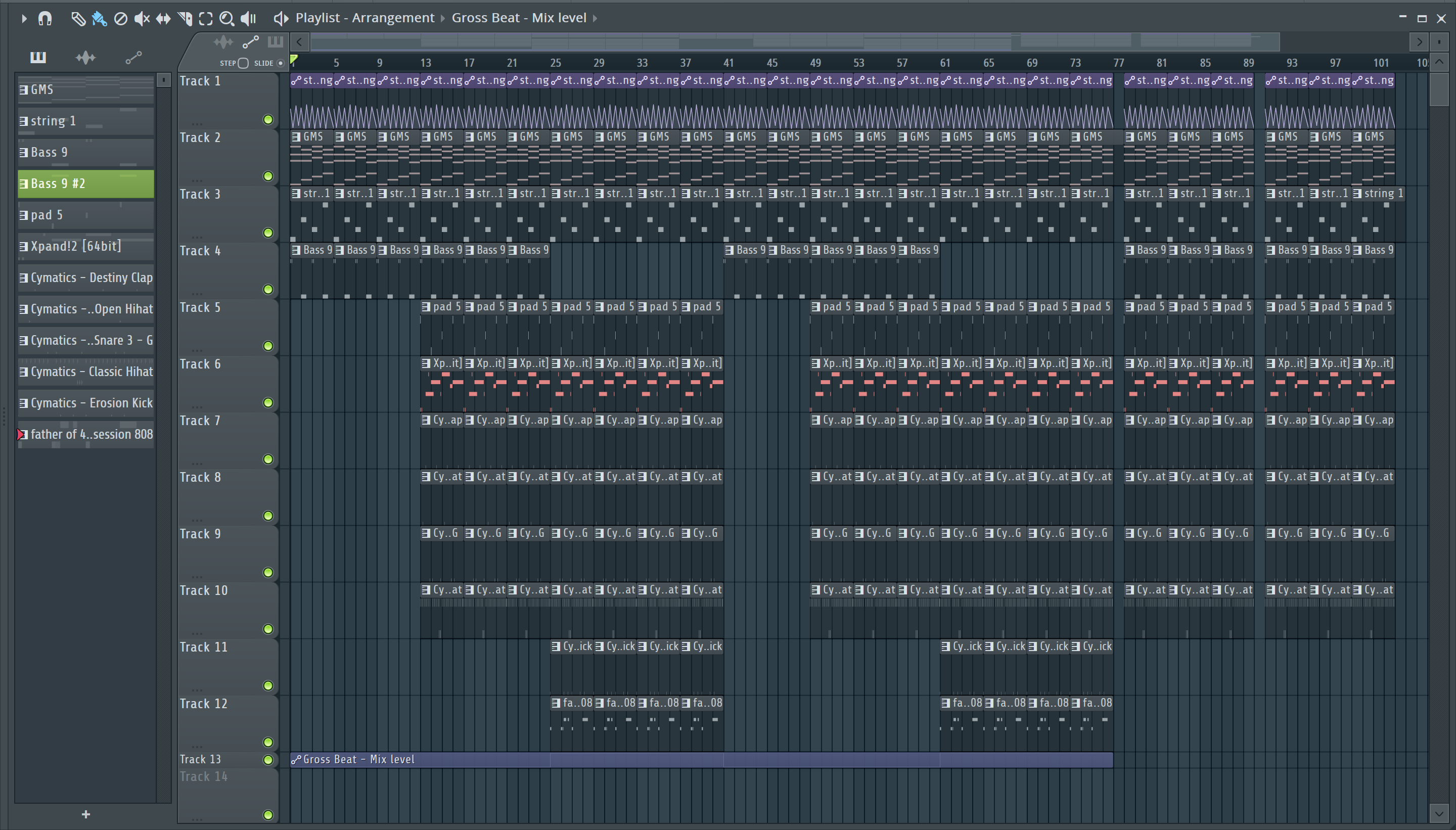Click the Track 5 header label
Viewport: 1456px width, 830px height.
(200, 308)
